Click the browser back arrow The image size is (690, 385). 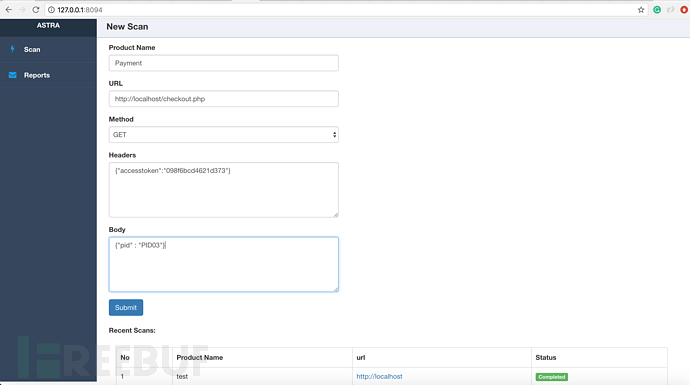point(9,10)
